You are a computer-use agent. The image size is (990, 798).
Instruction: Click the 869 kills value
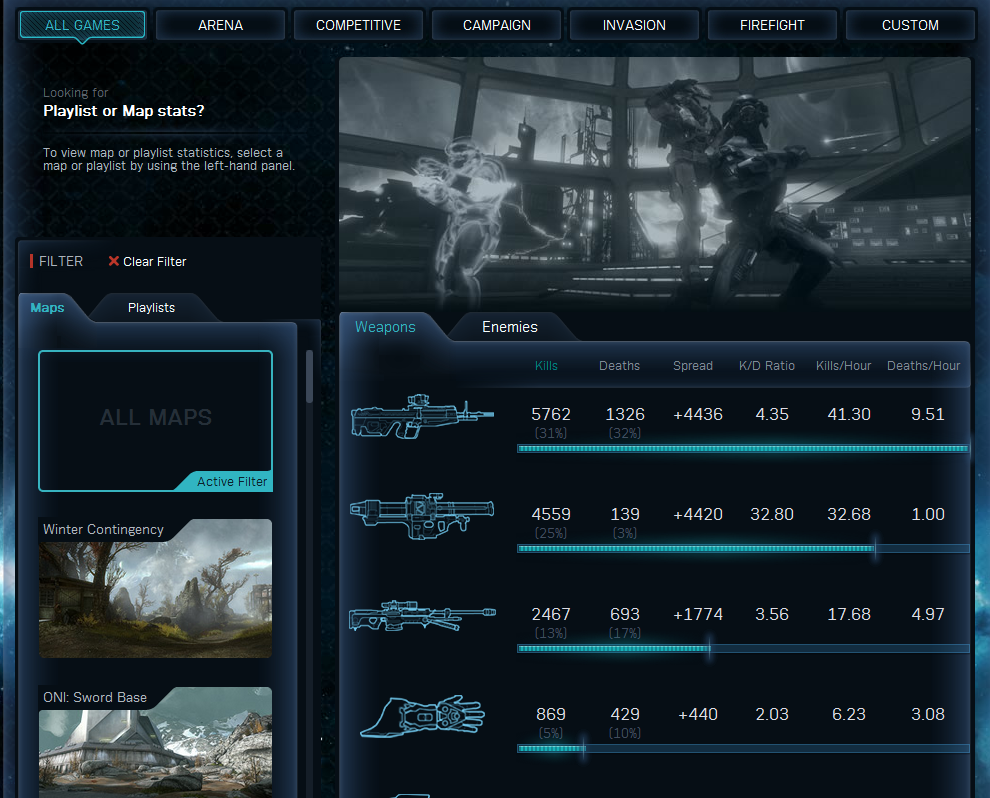click(x=551, y=714)
